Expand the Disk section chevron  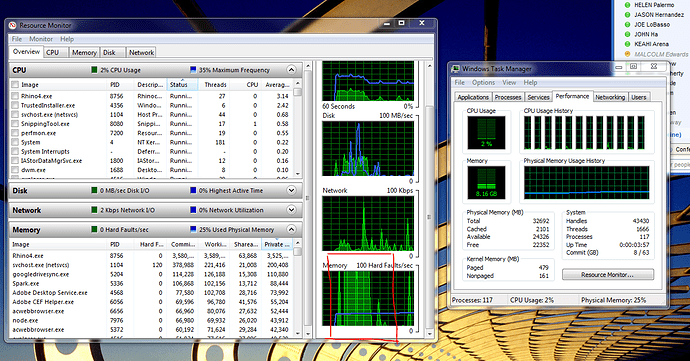291,190
